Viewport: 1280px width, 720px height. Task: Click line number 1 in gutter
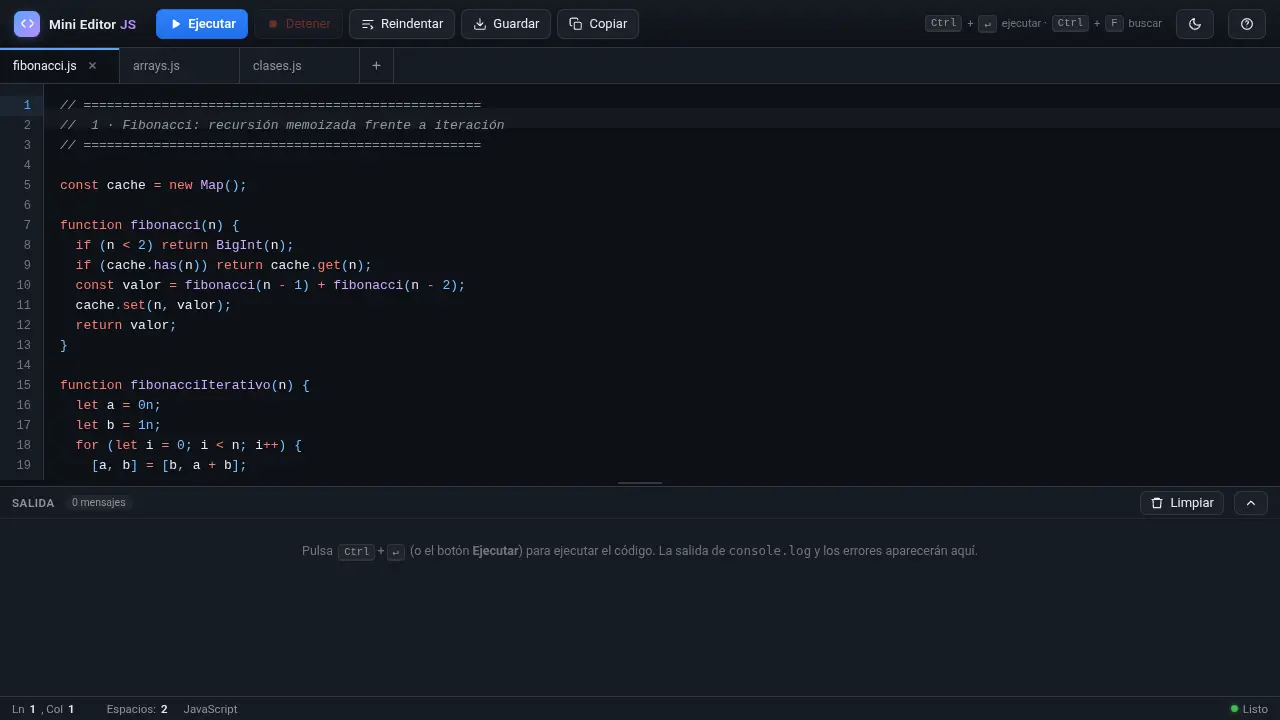click(x=27, y=105)
